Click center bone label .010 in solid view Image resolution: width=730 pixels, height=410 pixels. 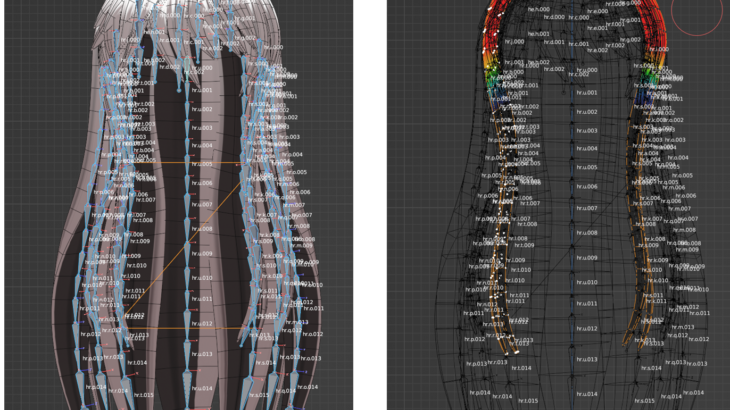click(x=202, y=278)
